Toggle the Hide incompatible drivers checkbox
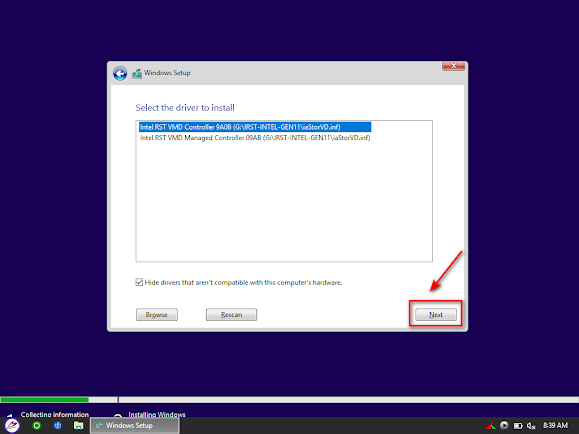Viewport: 579px width, 434px height. (139, 283)
